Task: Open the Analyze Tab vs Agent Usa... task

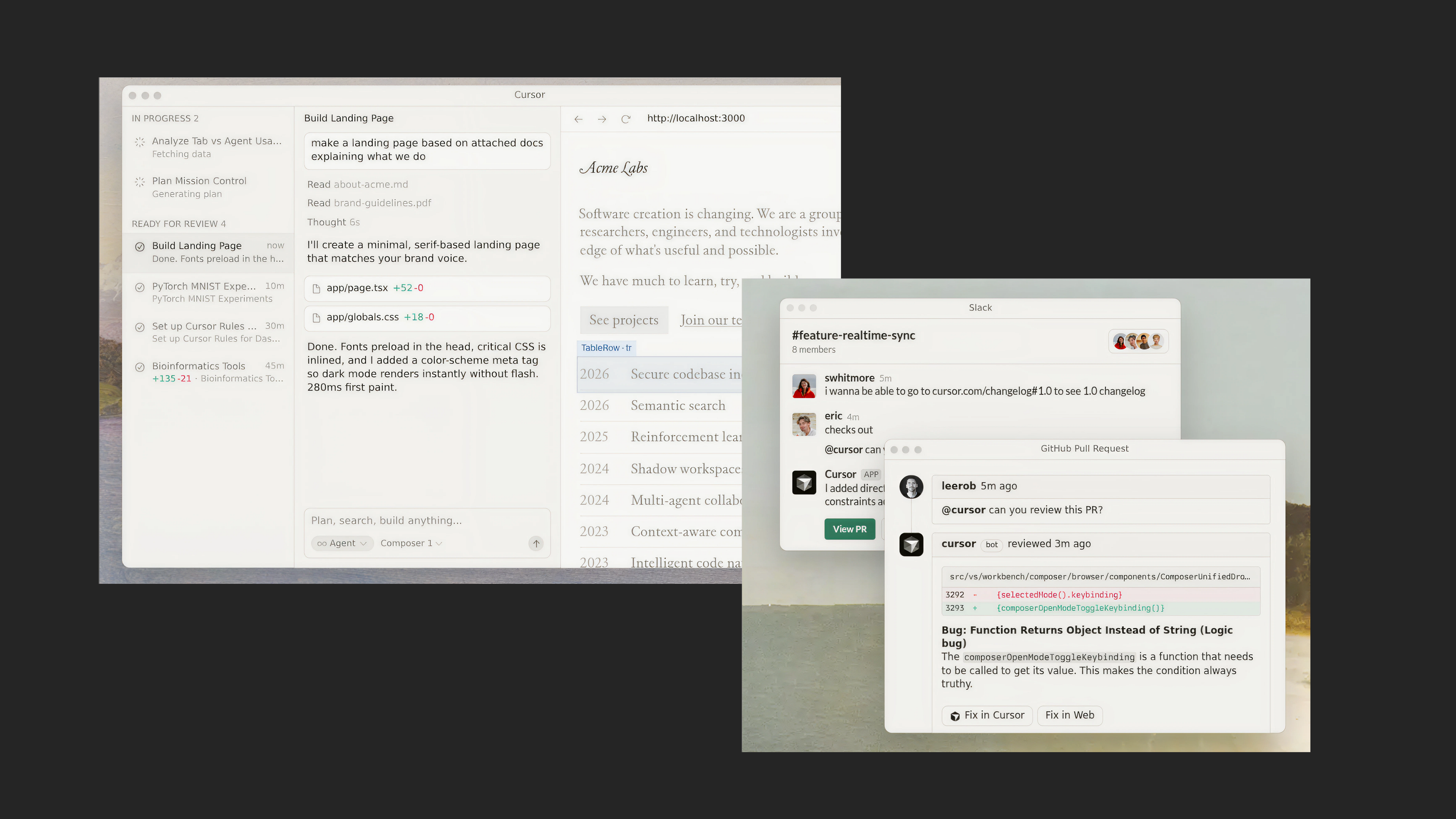Action: [208, 147]
